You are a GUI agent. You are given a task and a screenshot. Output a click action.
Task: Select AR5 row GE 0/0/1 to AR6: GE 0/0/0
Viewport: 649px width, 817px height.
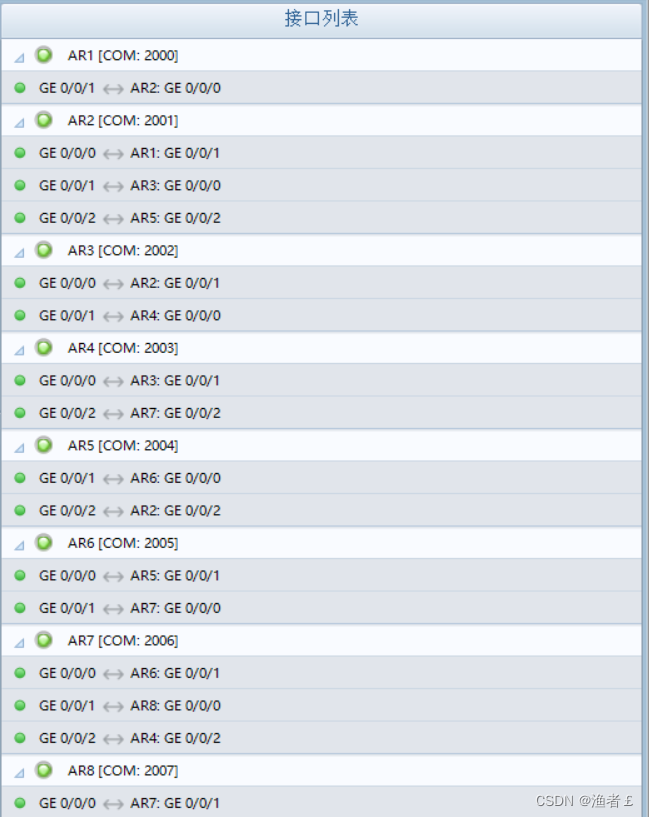tap(321, 478)
